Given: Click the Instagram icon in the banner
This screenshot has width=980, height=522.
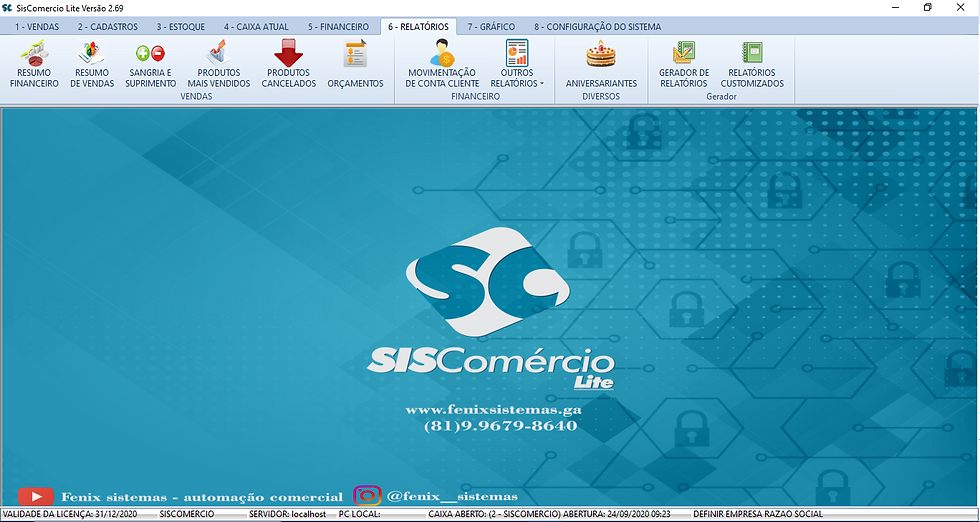Looking at the screenshot, I should tap(368, 496).
